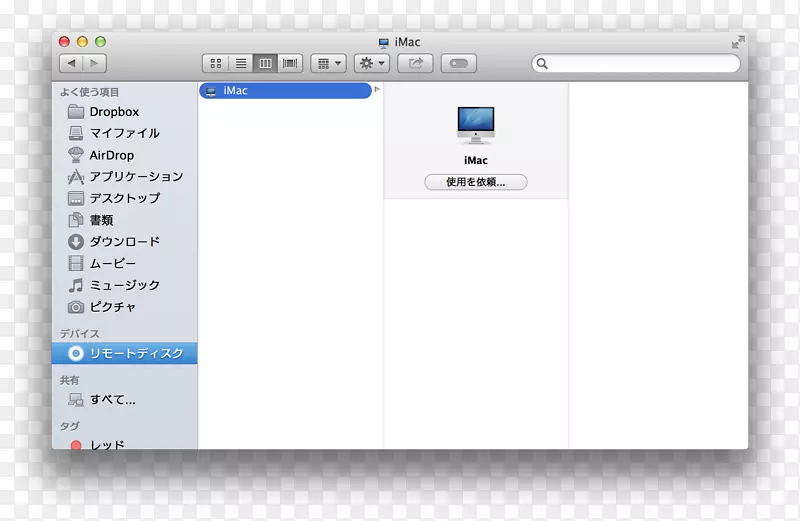This screenshot has width=800, height=521.
Task: Click the 共有 section header
Action: (x=69, y=380)
